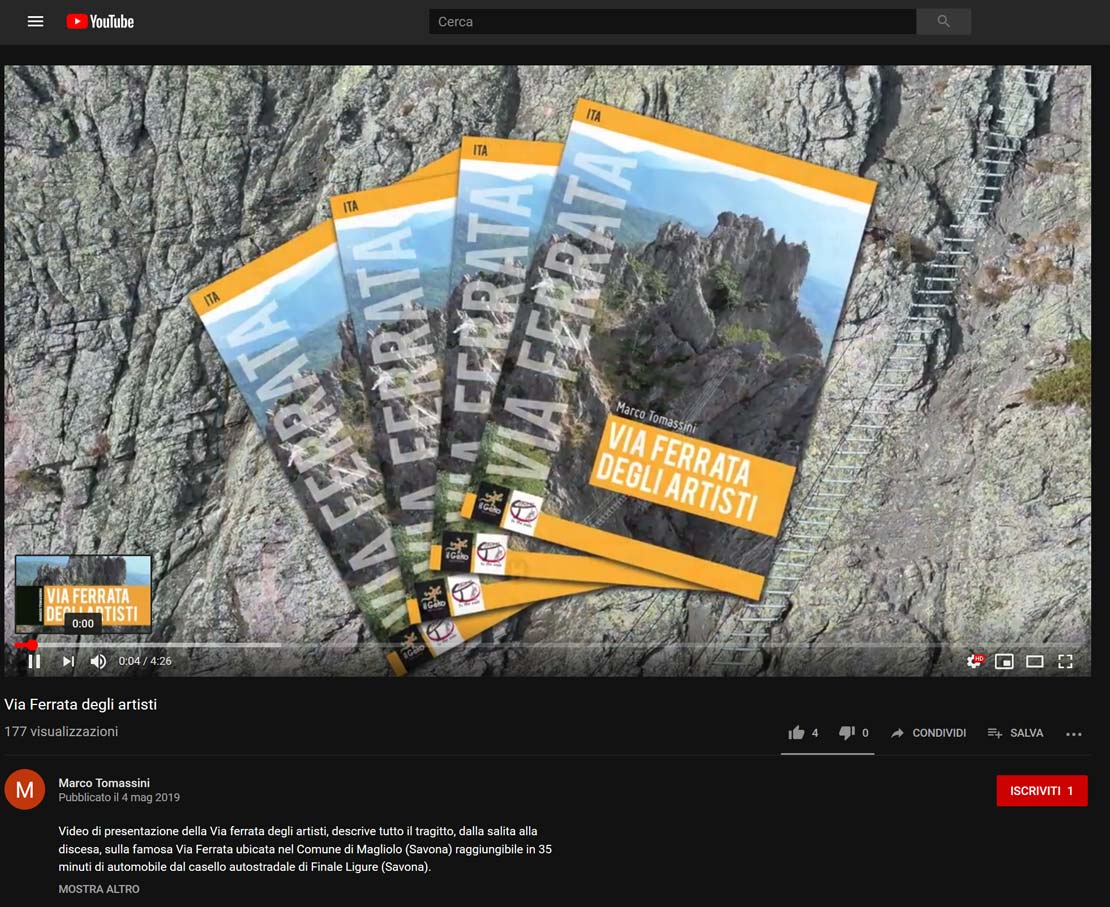Viewport: 1110px width, 907px height.
Task: Open the SALVA playlist menu
Action: tap(1015, 733)
